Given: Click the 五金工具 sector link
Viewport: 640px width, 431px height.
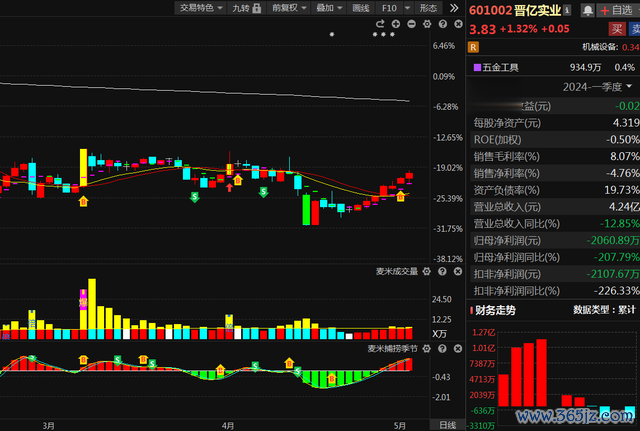Looking at the screenshot, I should pyautogui.click(x=500, y=67).
